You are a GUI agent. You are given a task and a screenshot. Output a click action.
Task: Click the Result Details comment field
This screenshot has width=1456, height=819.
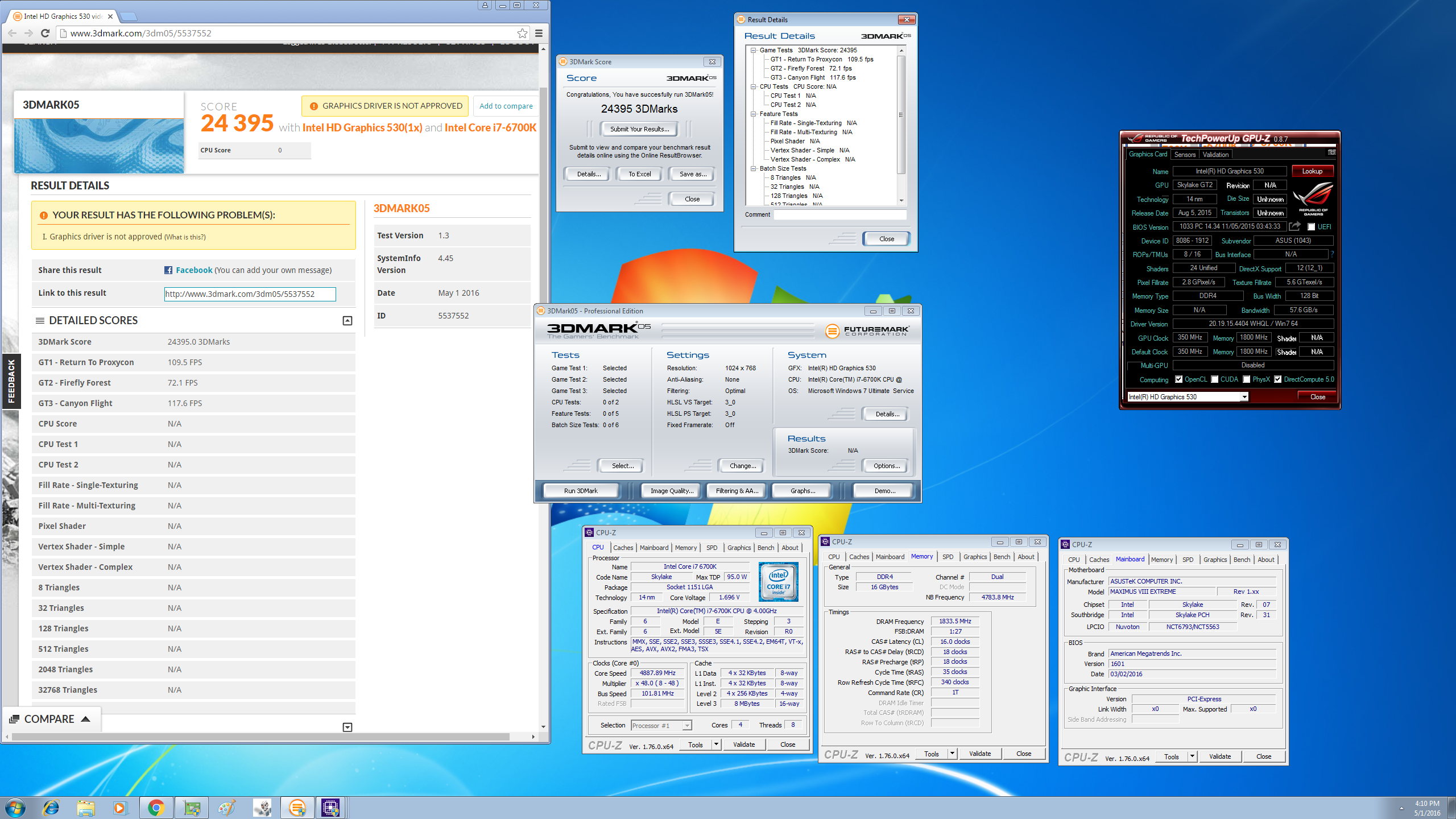839,214
